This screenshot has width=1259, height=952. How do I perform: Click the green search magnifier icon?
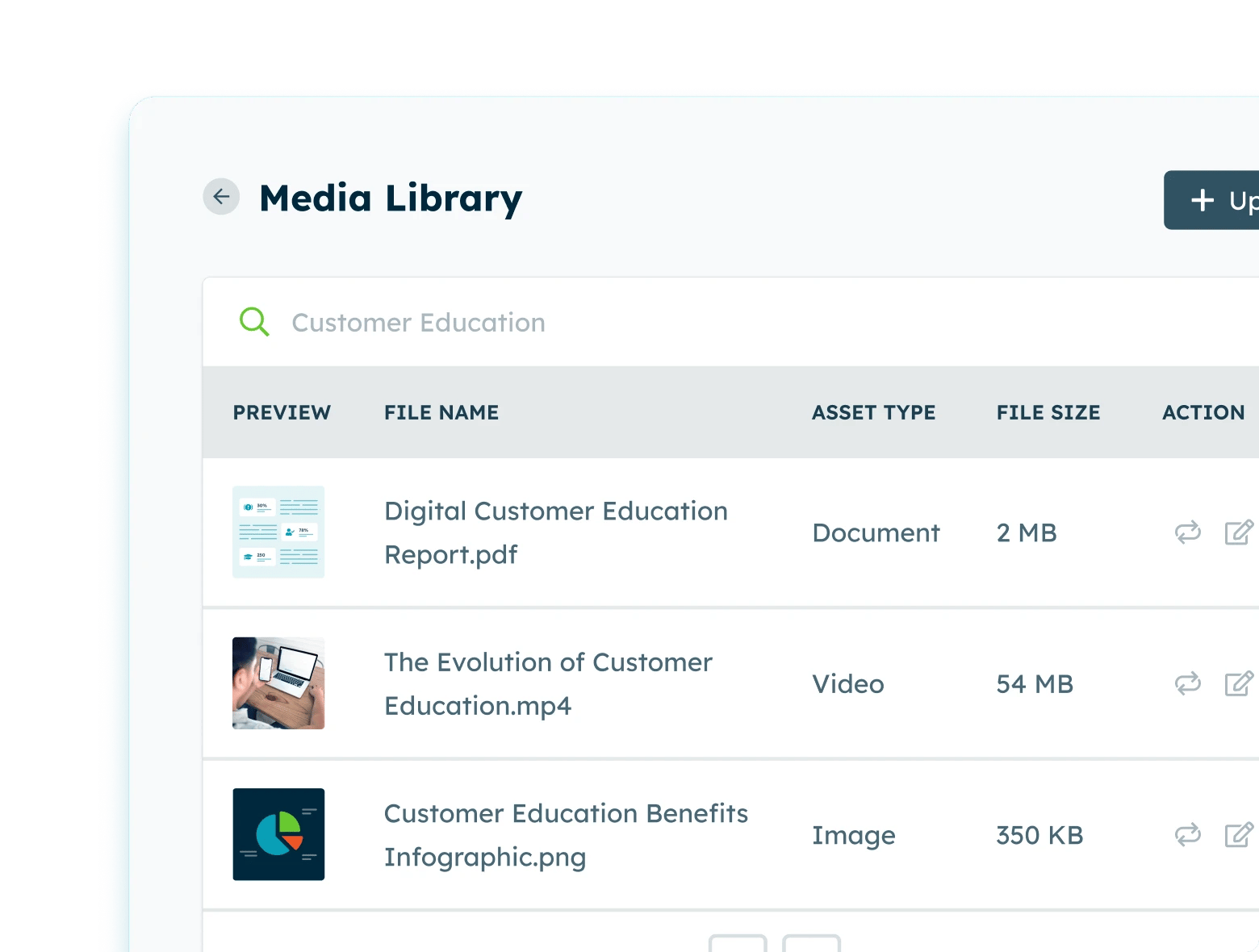[254, 322]
